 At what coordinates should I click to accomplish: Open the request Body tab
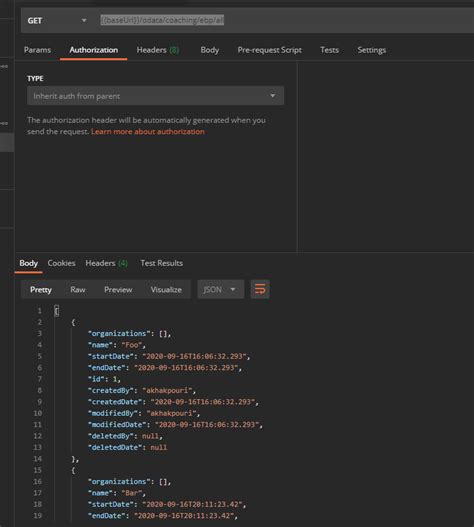(x=210, y=50)
